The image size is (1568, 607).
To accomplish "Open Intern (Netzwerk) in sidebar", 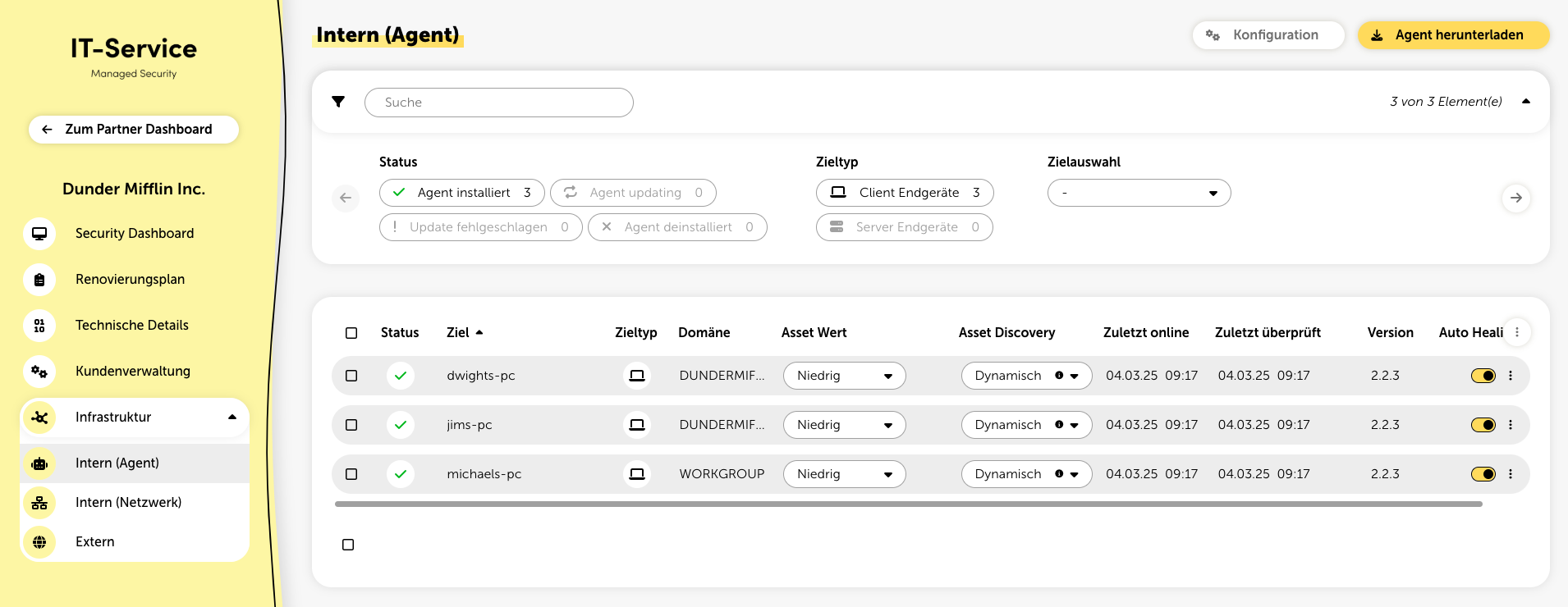I will click(128, 503).
